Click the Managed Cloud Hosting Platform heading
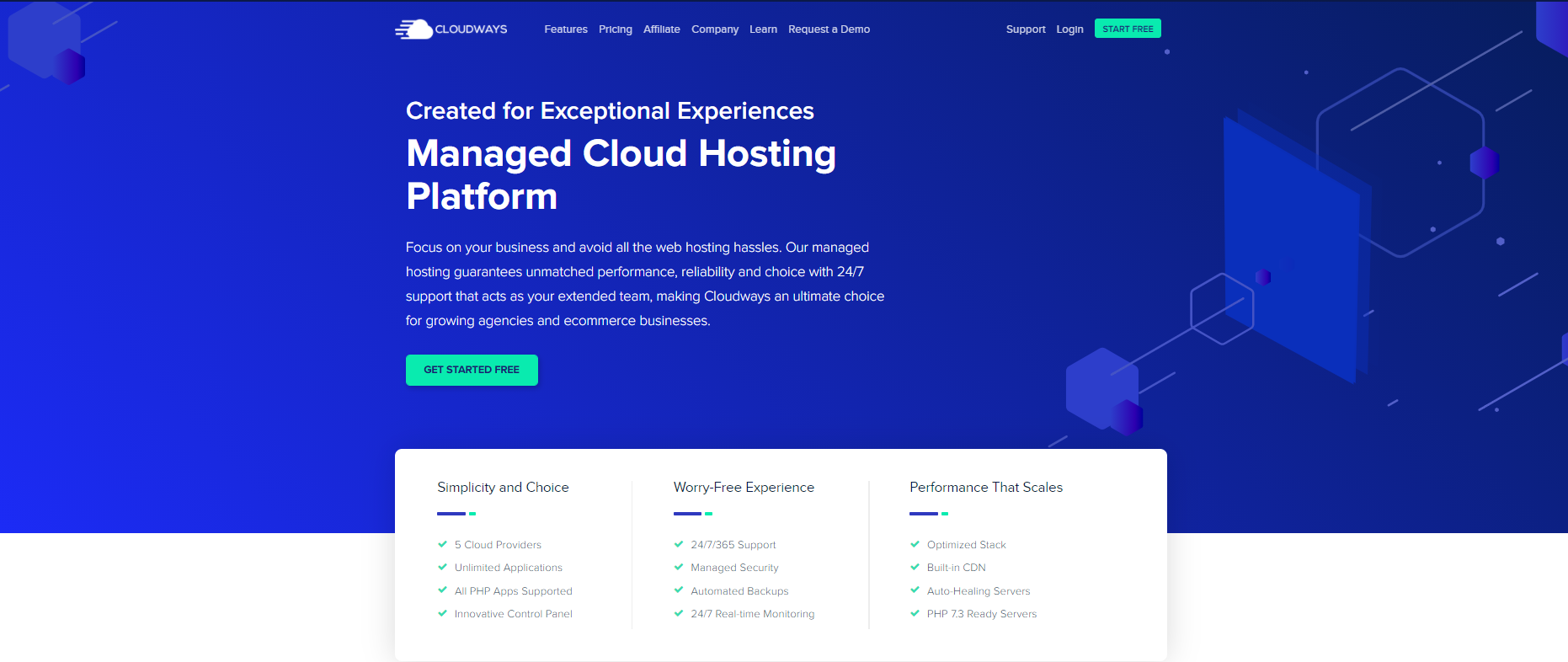The height and width of the screenshot is (662, 1568). point(621,174)
